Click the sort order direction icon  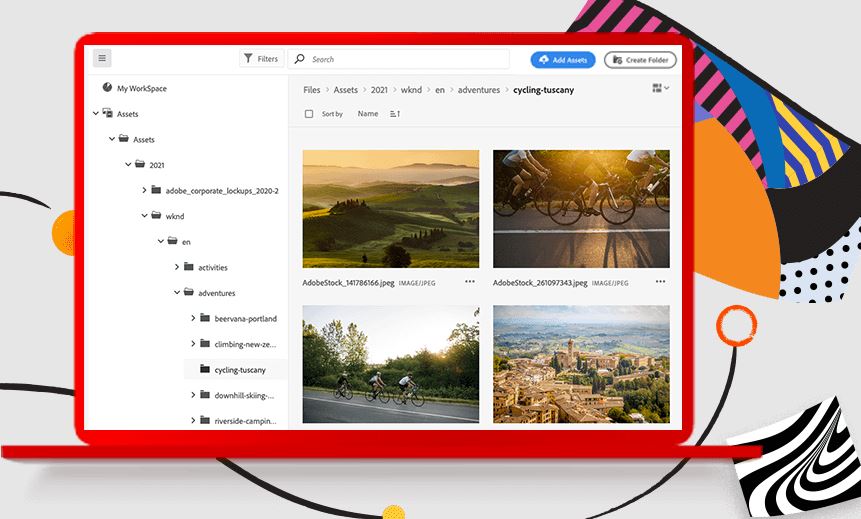pyautogui.click(x=395, y=114)
